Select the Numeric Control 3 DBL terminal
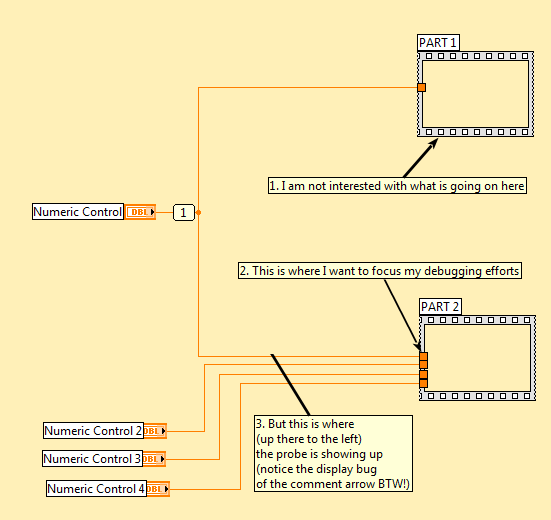The height and width of the screenshot is (520, 551). tap(154, 459)
